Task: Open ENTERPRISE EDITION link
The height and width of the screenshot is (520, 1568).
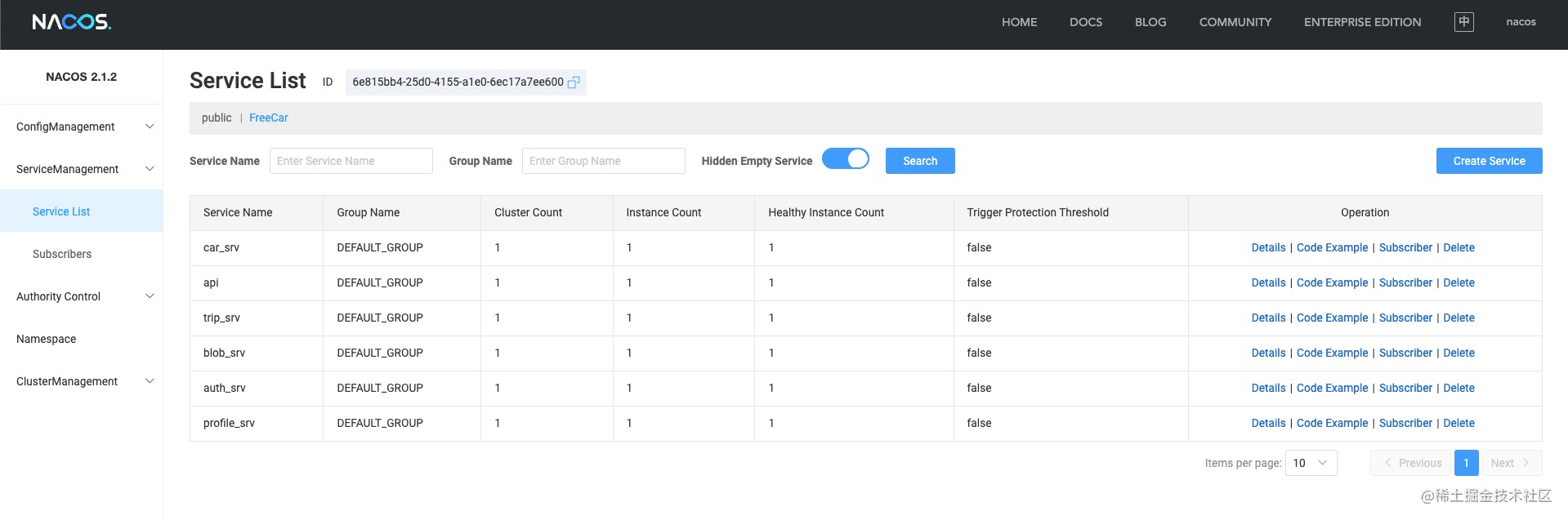Action: pyautogui.click(x=1362, y=22)
